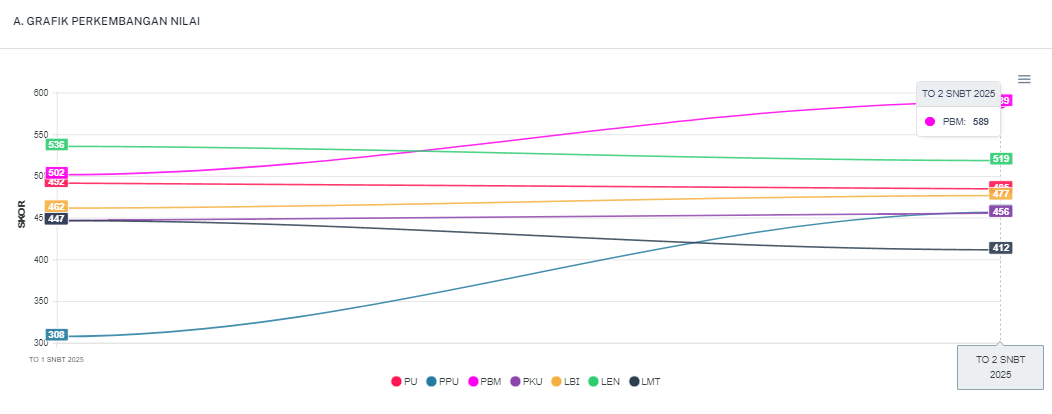This screenshot has width=1052, height=414.
Task: Click the PBM 589 tooltip entry
Action: (958, 121)
